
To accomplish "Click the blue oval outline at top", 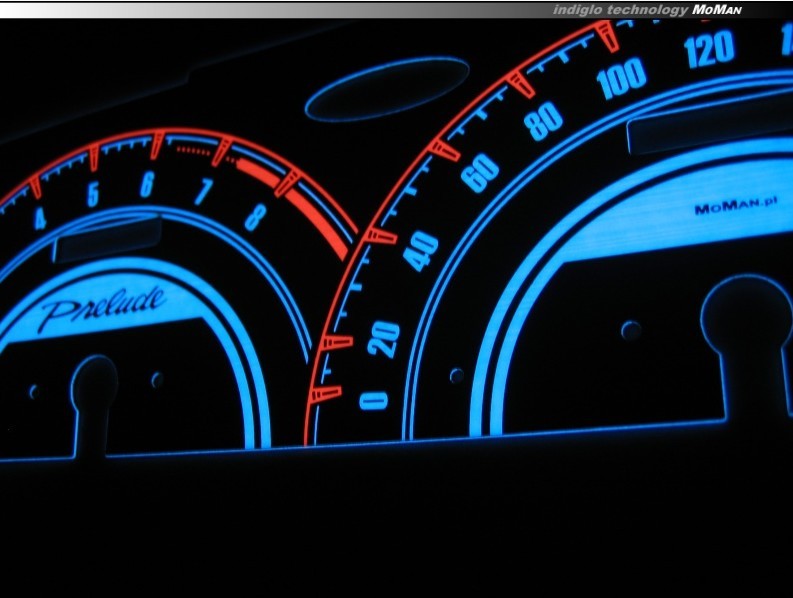I will (387, 90).
